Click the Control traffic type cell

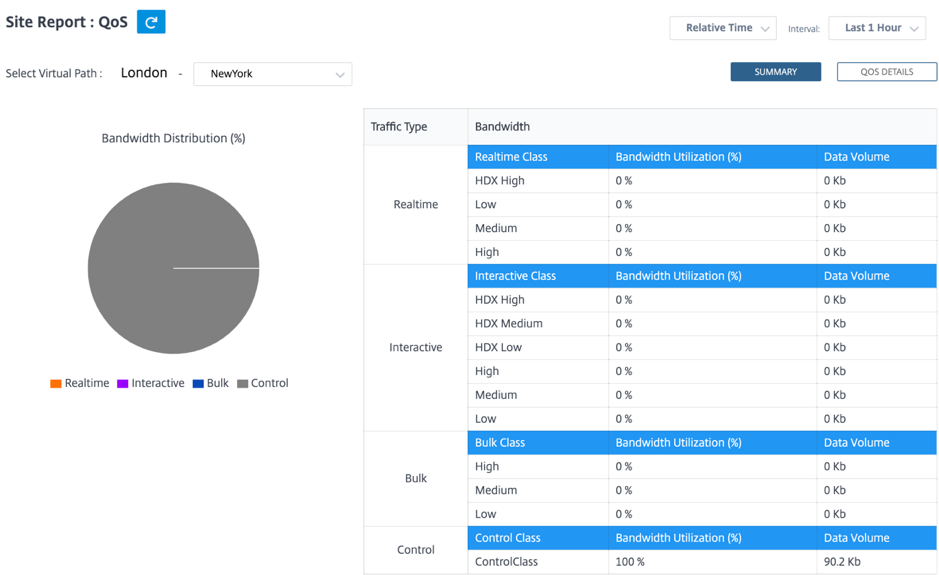pos(416,550)
